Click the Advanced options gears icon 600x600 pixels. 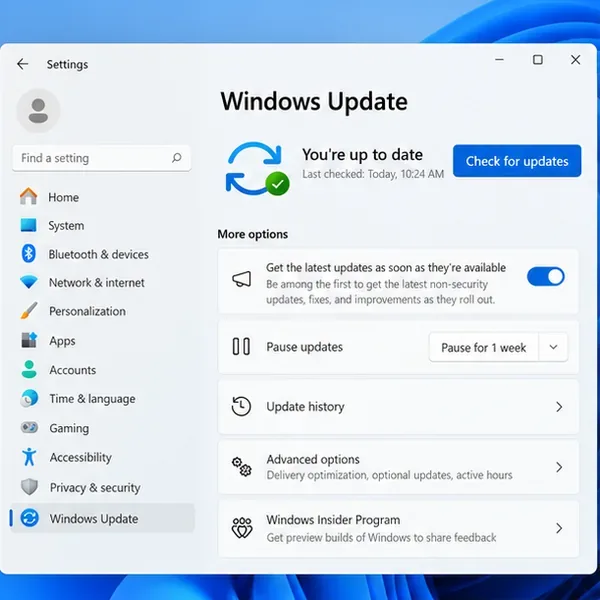click(x=241, y=466)
